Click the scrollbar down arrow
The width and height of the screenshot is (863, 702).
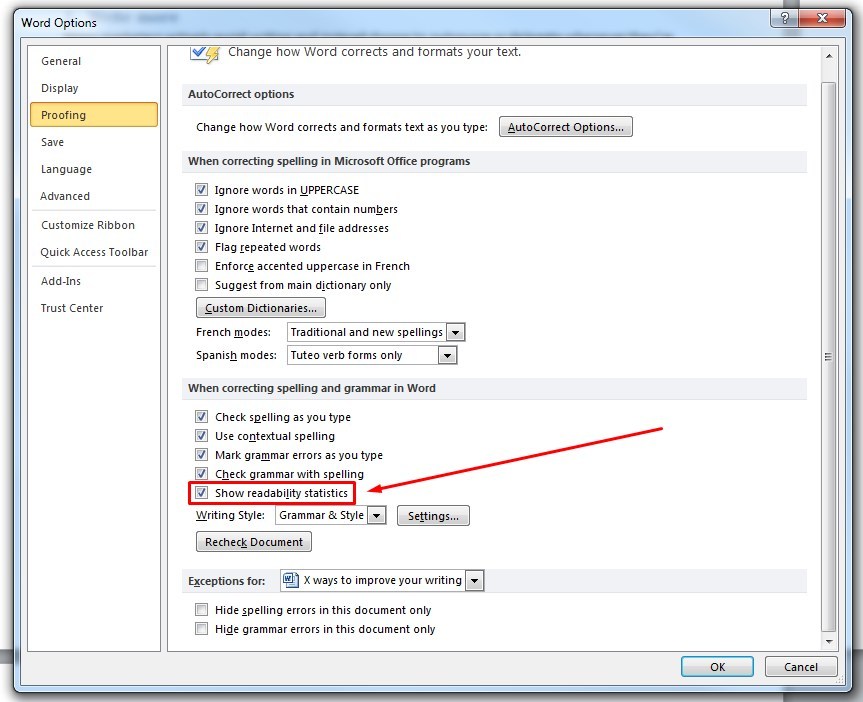coord(828,641)
